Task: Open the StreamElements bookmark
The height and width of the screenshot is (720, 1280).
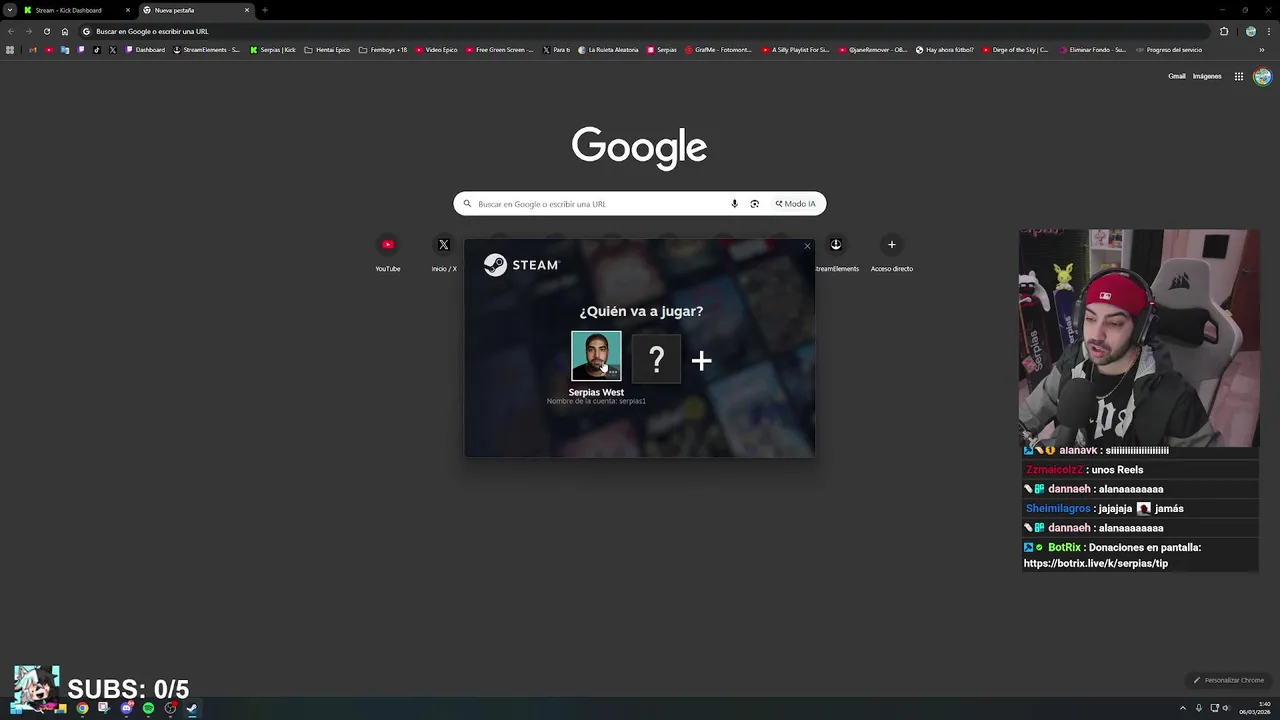Action: click(x=206, y=50)
